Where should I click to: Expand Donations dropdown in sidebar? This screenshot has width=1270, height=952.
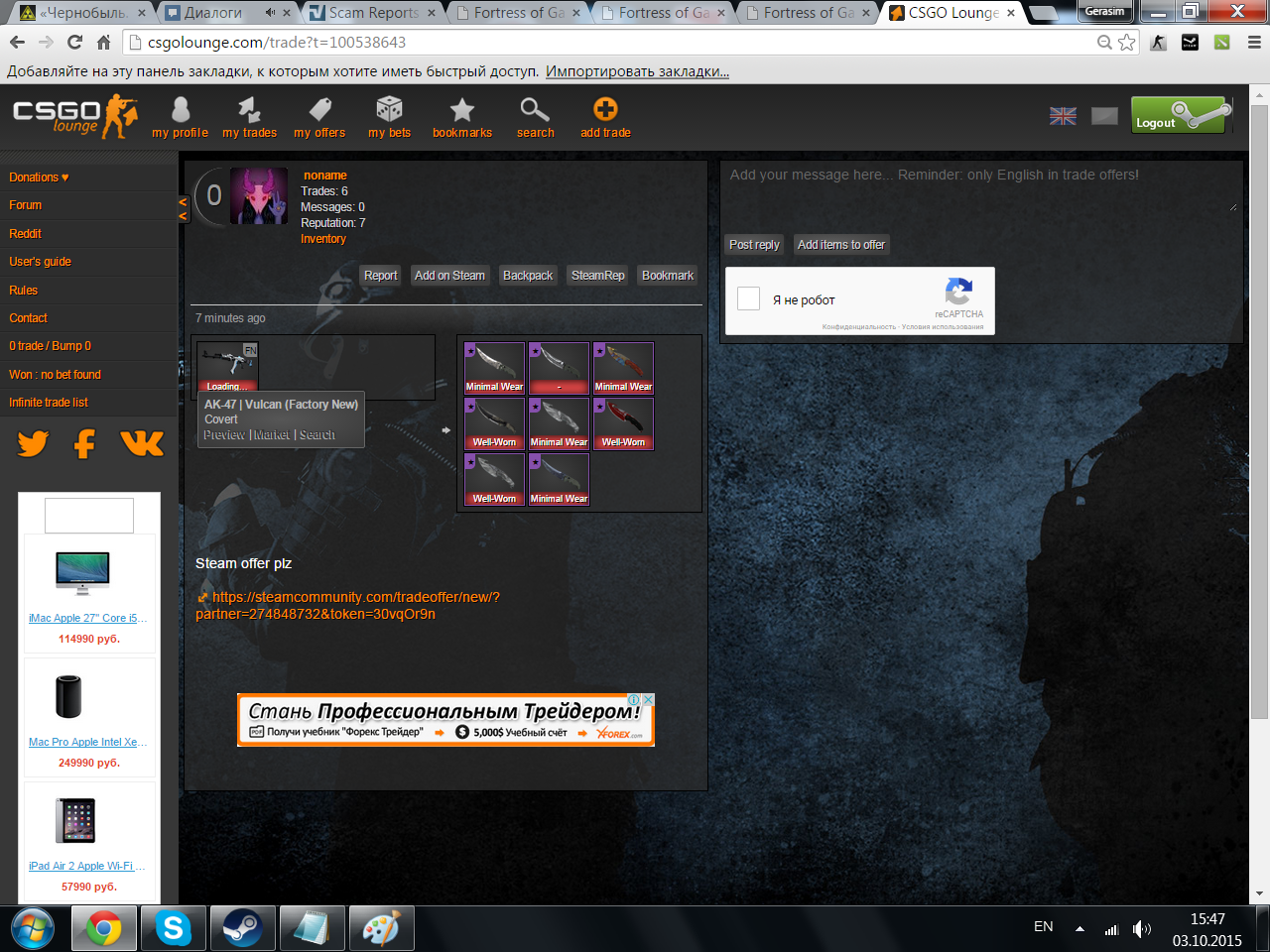39,178
